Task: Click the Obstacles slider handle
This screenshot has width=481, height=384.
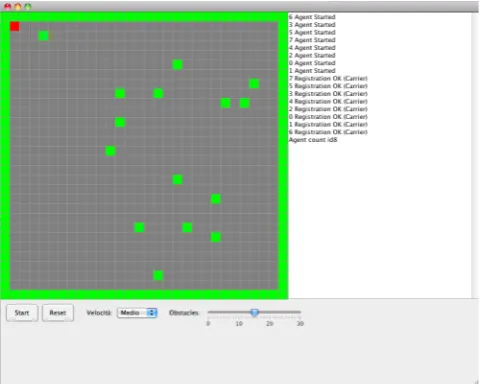Action: (254, 312)
